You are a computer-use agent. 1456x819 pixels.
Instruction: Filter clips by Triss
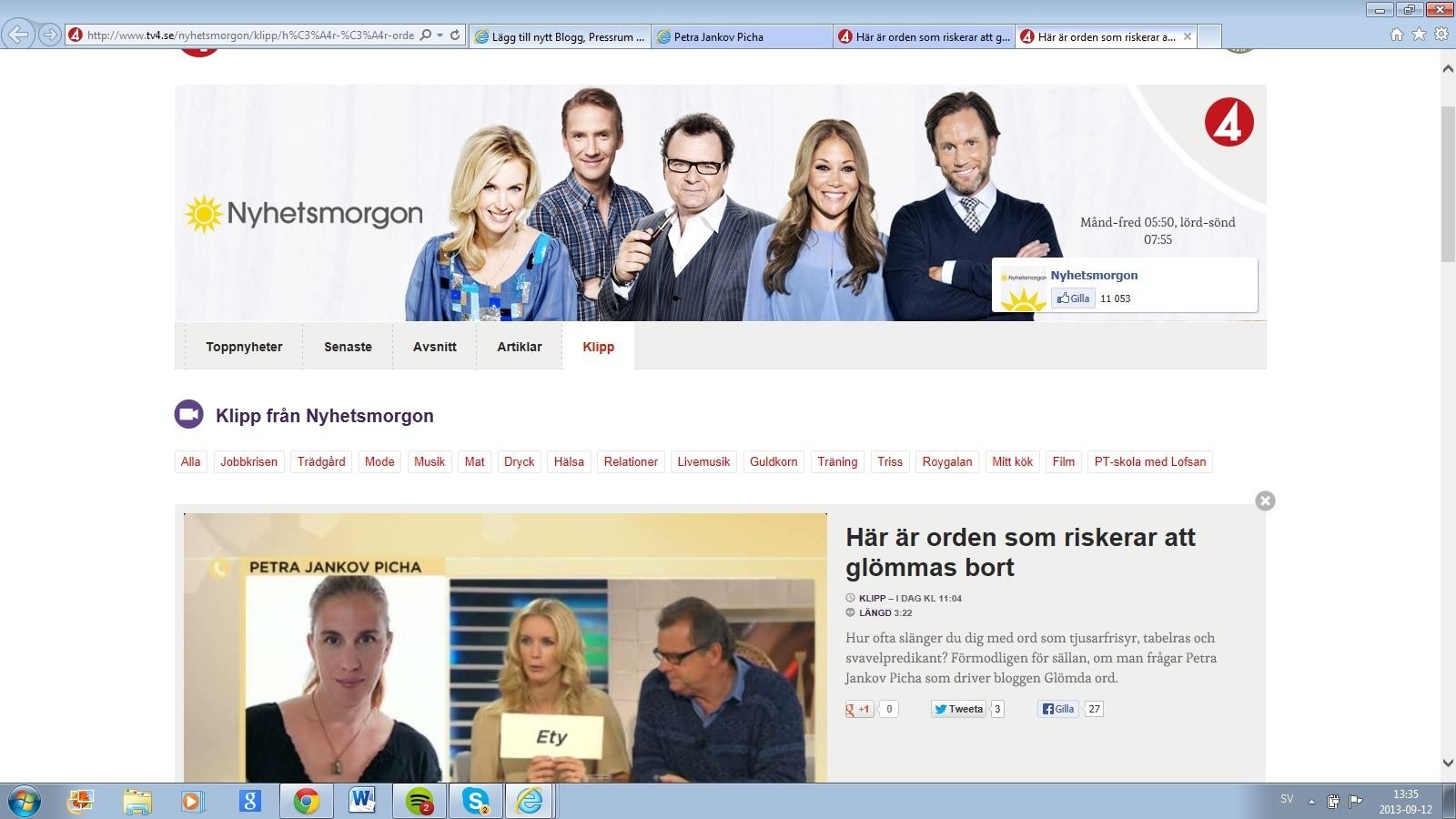pos(890,461)
